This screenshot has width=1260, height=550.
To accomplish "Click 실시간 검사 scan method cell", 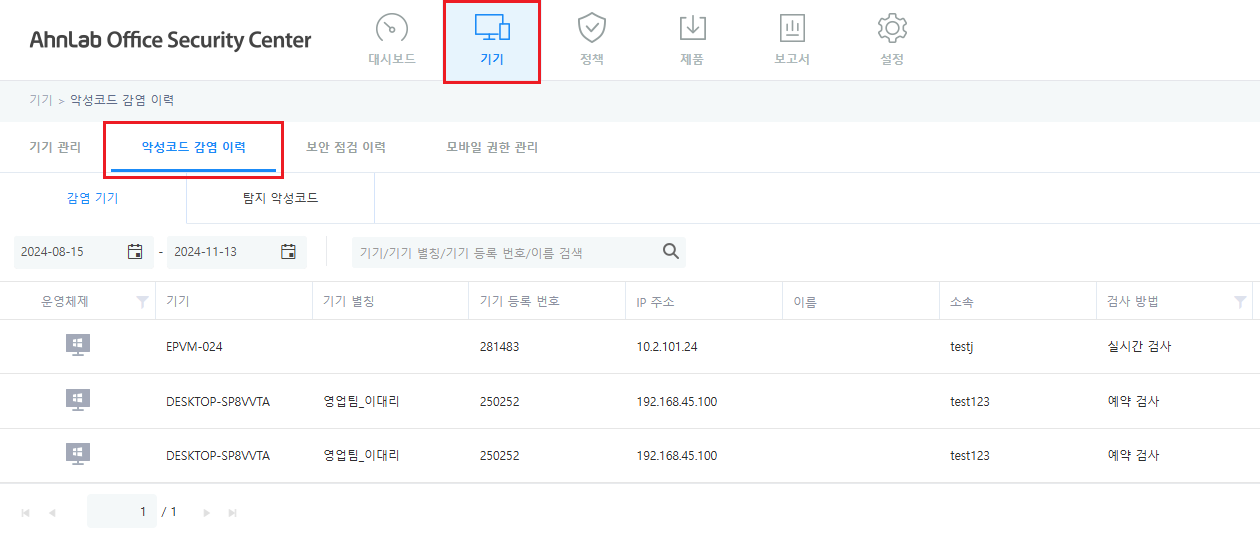I will click(1139, 347).
